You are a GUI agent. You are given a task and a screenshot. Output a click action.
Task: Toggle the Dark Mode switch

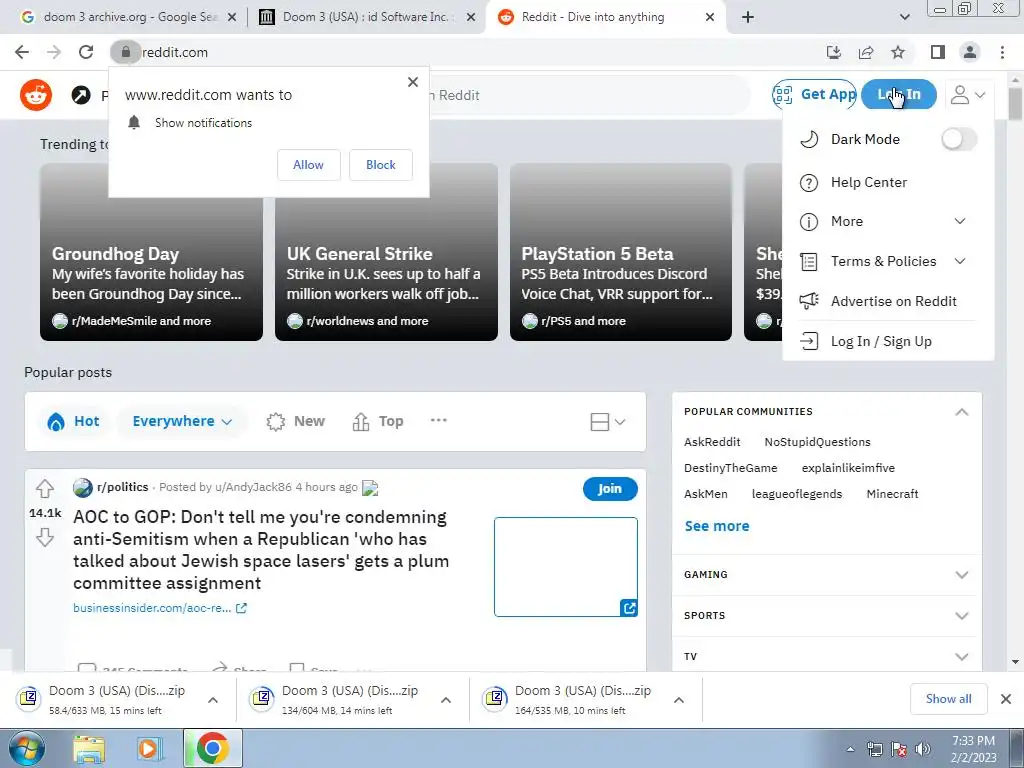pos(958,139)
